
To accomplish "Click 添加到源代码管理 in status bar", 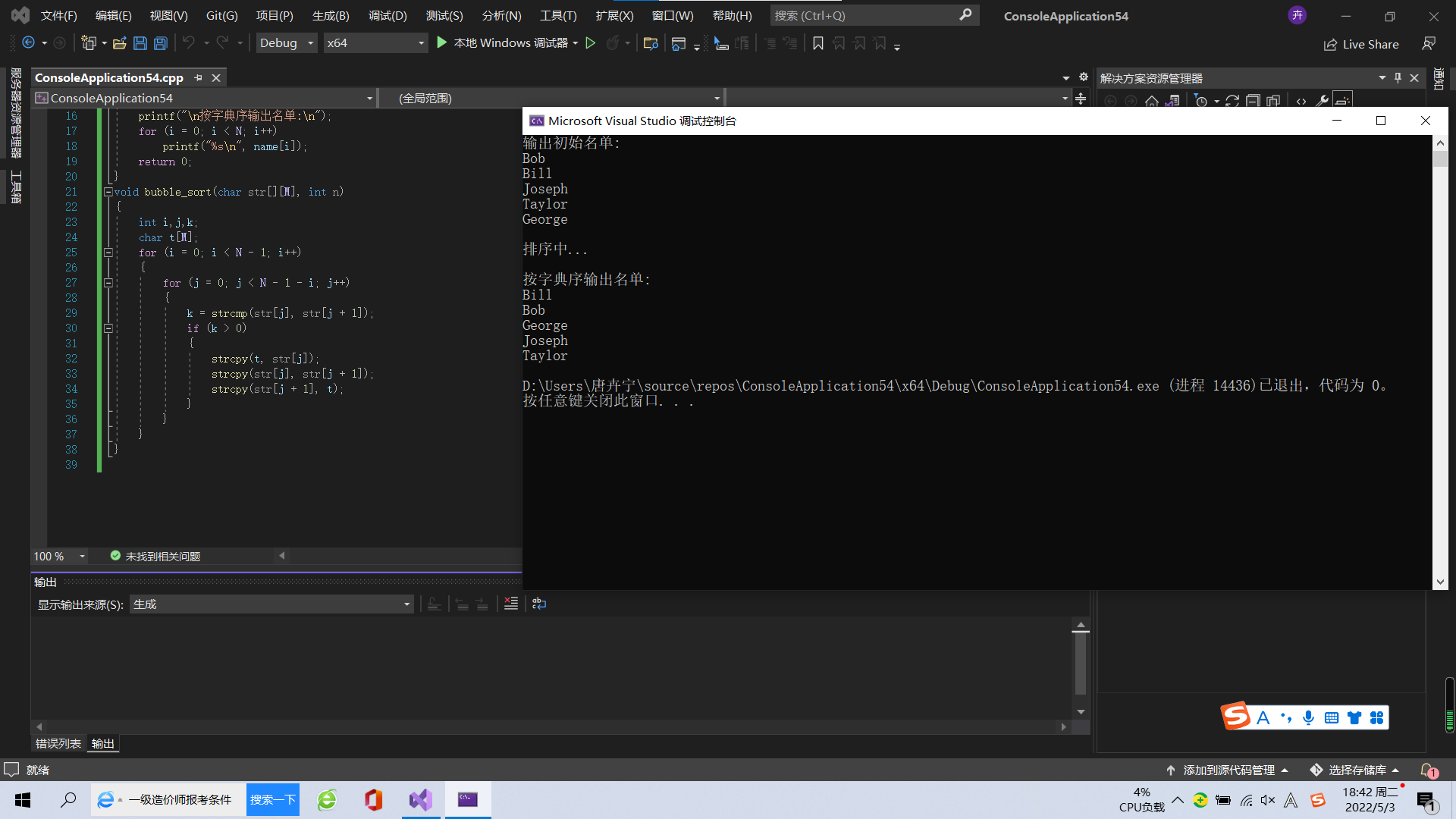I will coord(1228,770).
